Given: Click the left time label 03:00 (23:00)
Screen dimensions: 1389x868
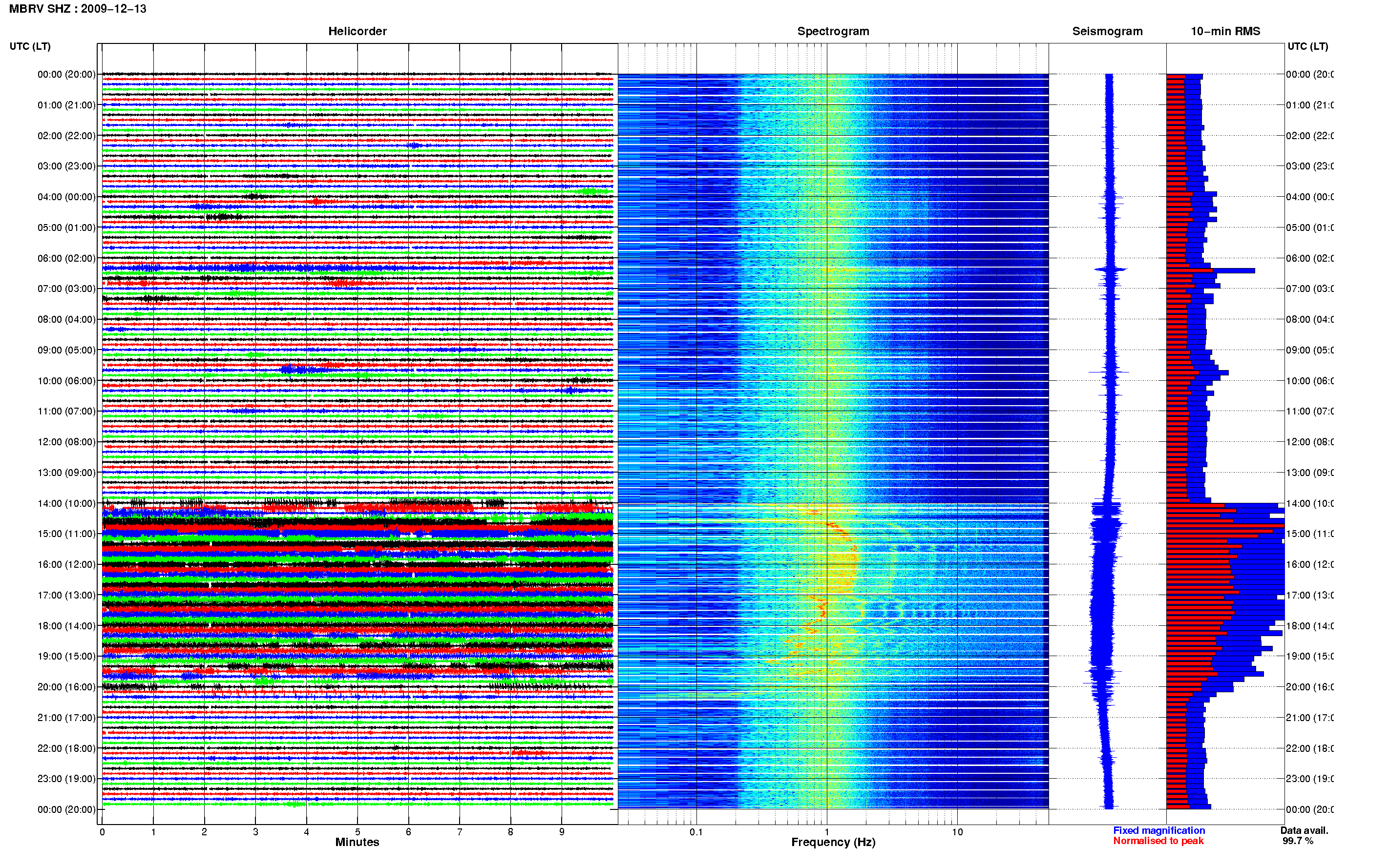Looking at the screenshot, I should (66, 166).
